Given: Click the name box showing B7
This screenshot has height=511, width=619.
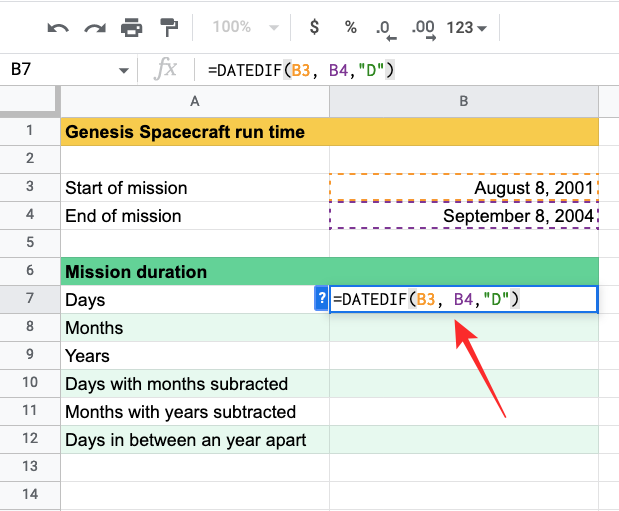Looking at the screenshot, I should (60, 70).
